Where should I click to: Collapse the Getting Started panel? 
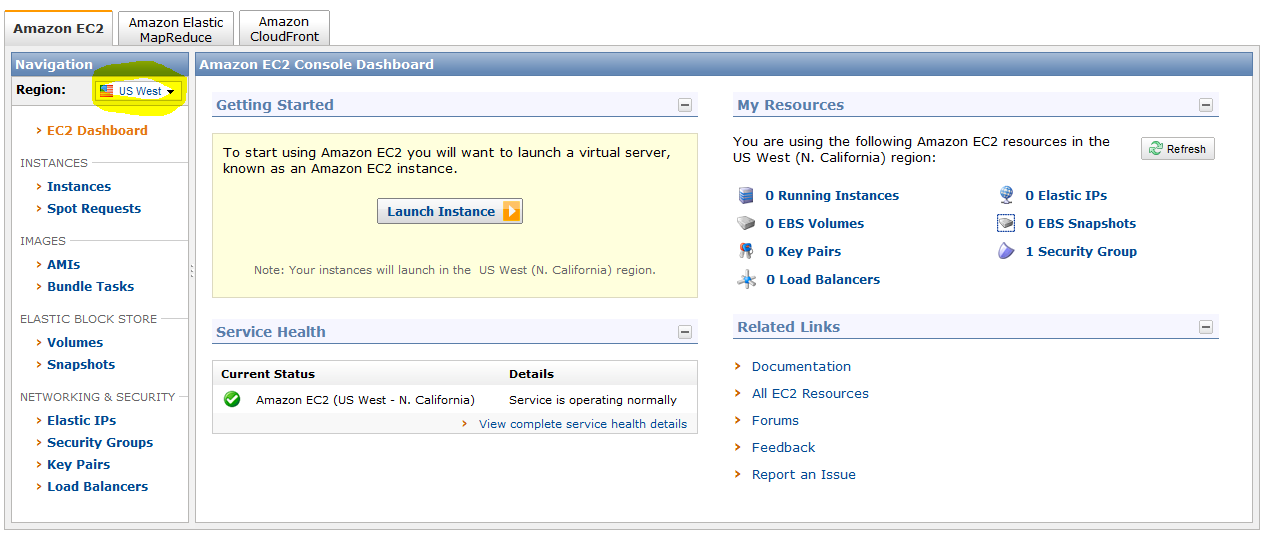[x=685, y=105]
